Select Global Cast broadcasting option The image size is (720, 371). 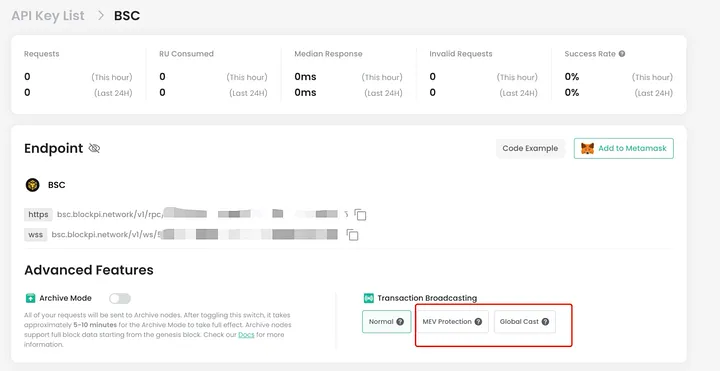tap(525, 322)
